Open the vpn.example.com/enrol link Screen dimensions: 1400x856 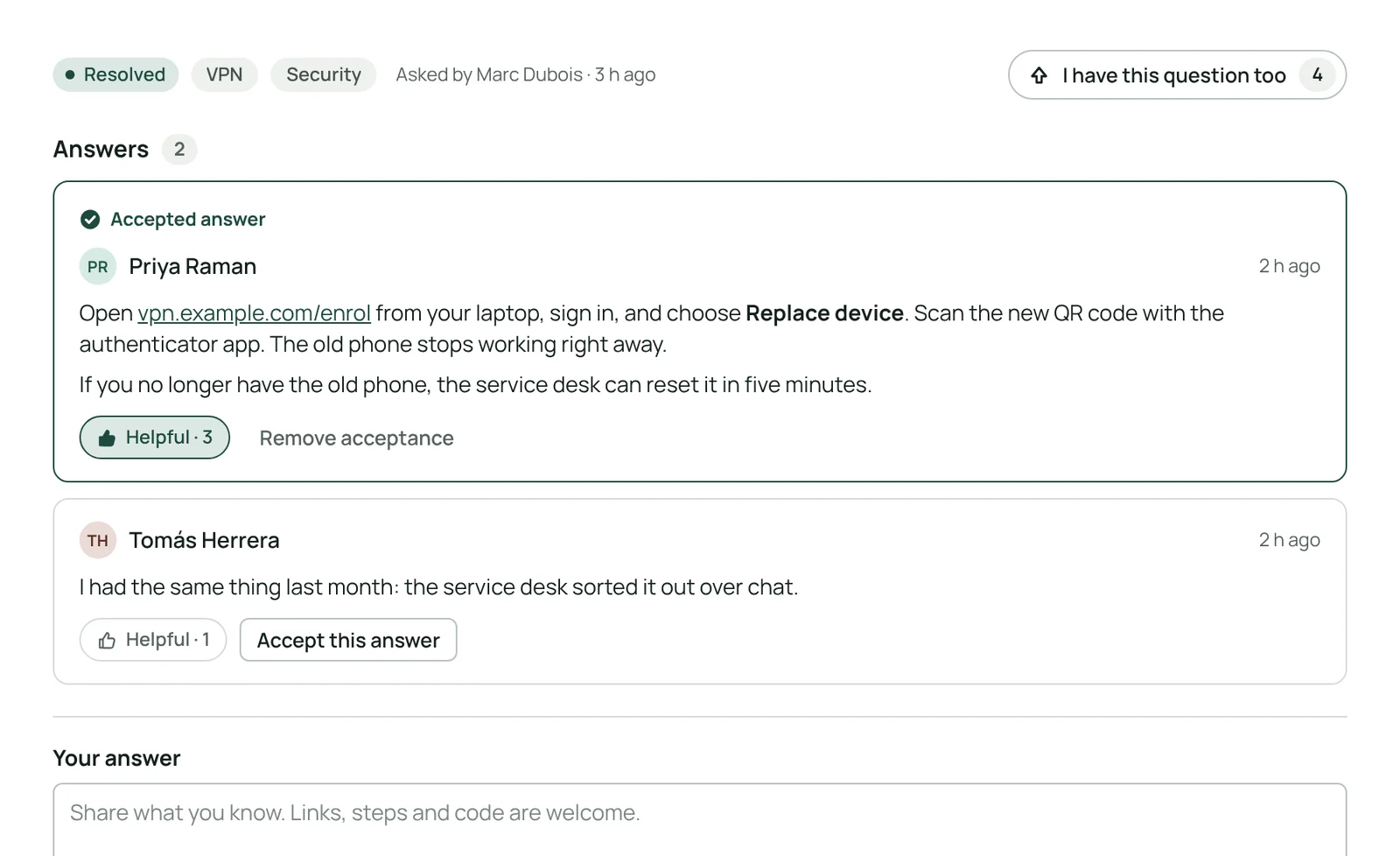coord(254,313)
